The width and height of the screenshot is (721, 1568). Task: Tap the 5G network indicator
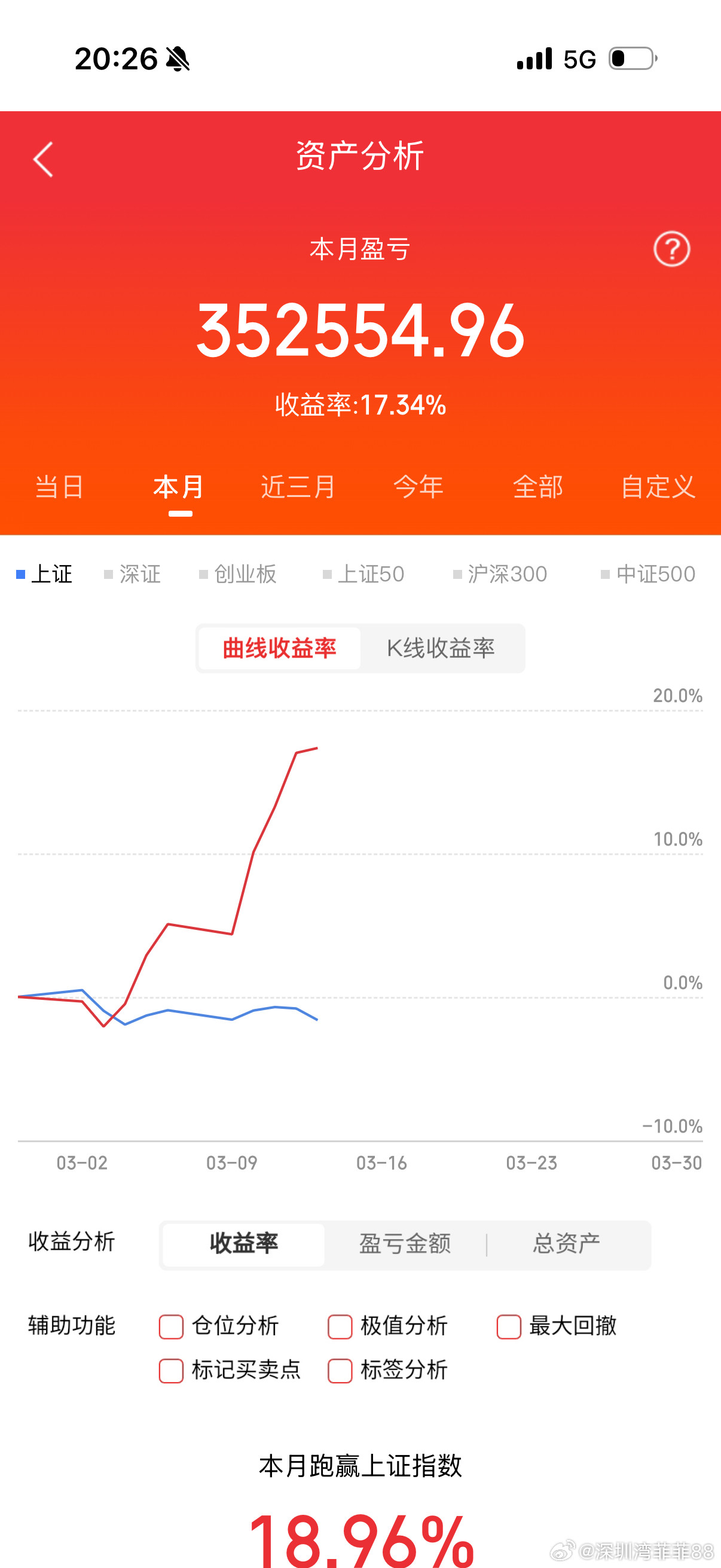(x=579, y=58)
